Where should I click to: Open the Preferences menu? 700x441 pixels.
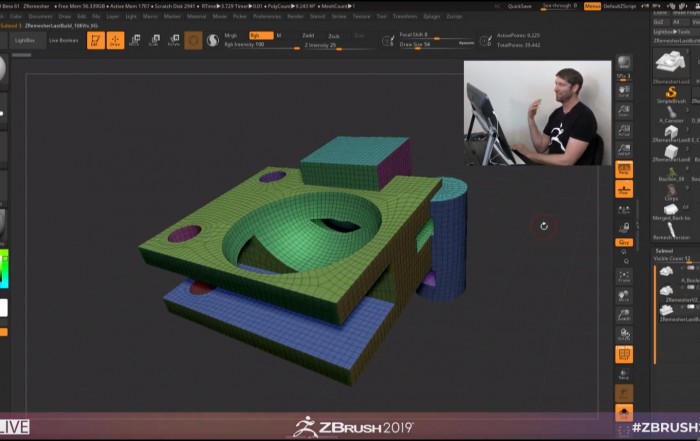pyautogui.click(x=267, y=17)
